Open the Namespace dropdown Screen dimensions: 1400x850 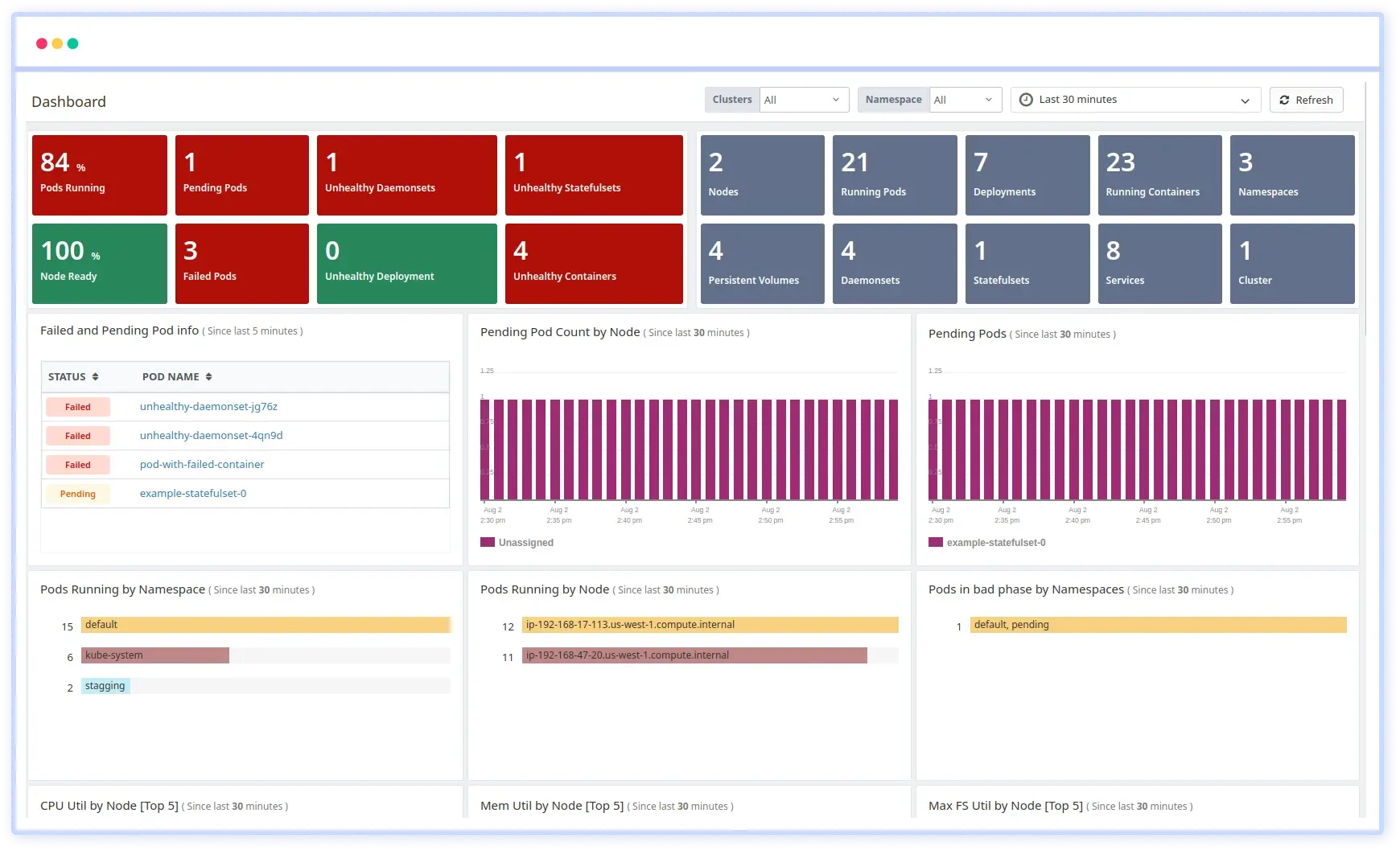[x=966, y=100]
